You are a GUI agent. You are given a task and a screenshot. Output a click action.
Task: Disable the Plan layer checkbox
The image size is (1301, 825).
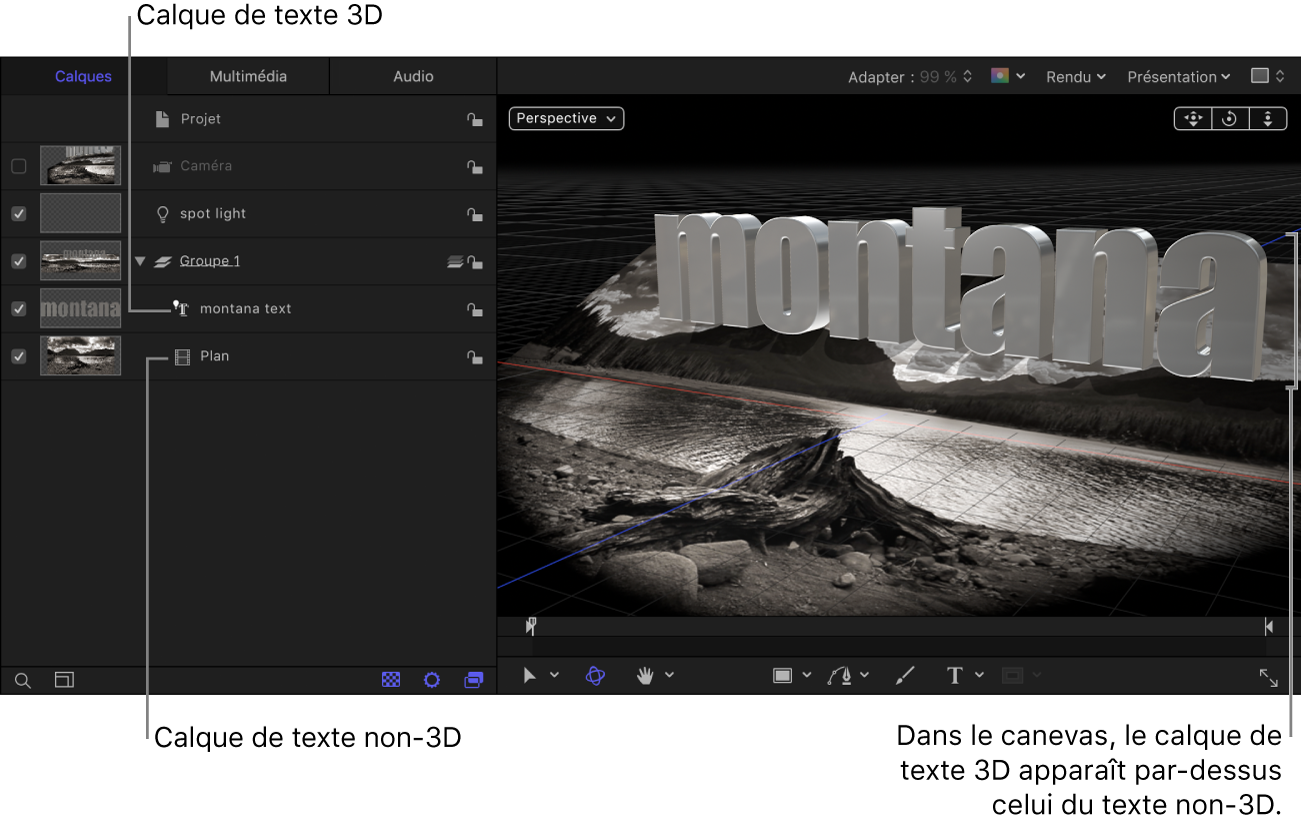click(x=18, y=355)
